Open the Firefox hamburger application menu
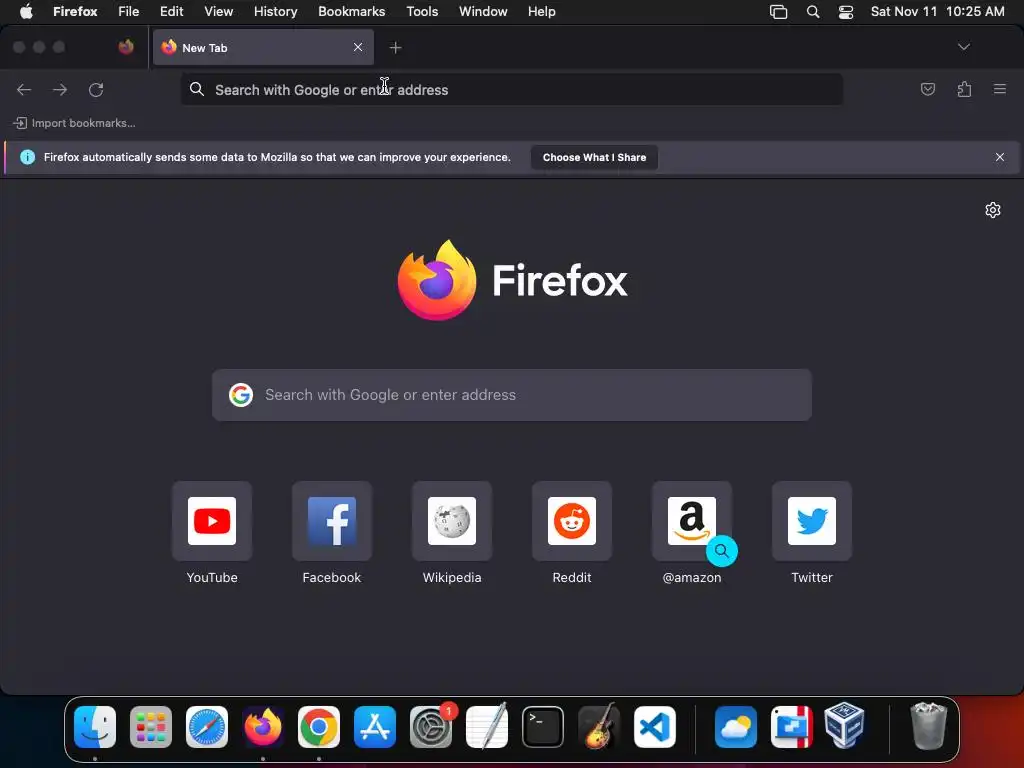Screen dimensions: 1024x768 1000,89
